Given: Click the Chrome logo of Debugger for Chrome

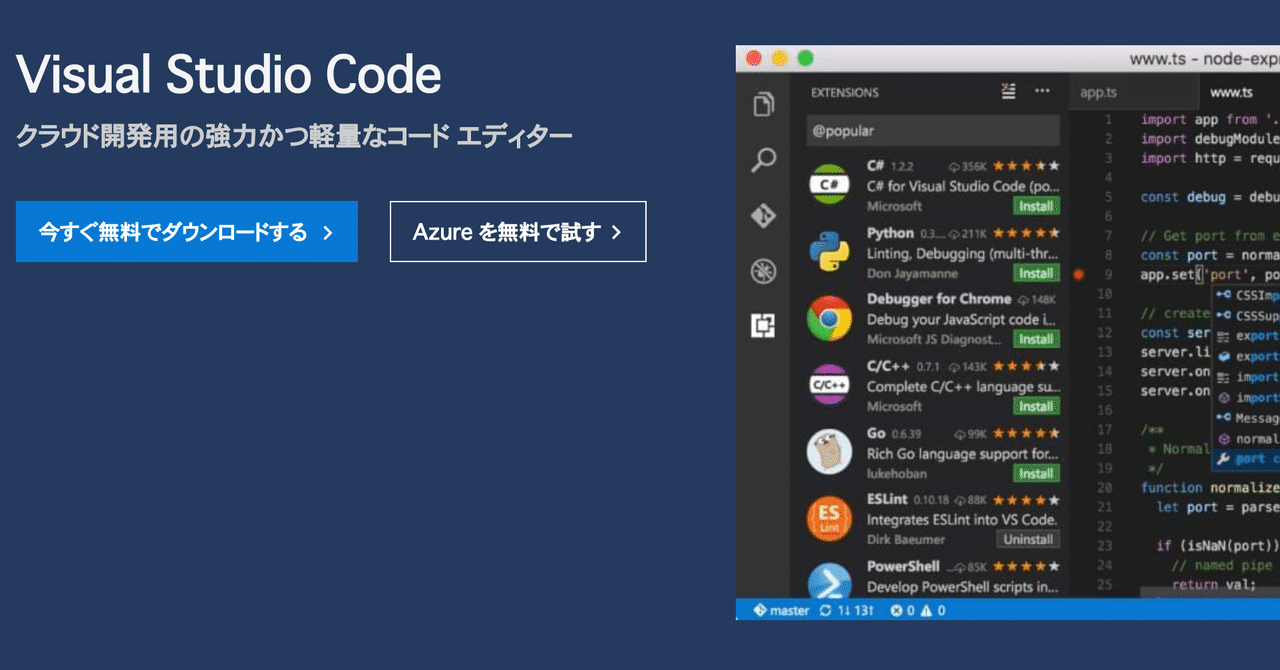Looking at the screenshot, I should (829, 318).
